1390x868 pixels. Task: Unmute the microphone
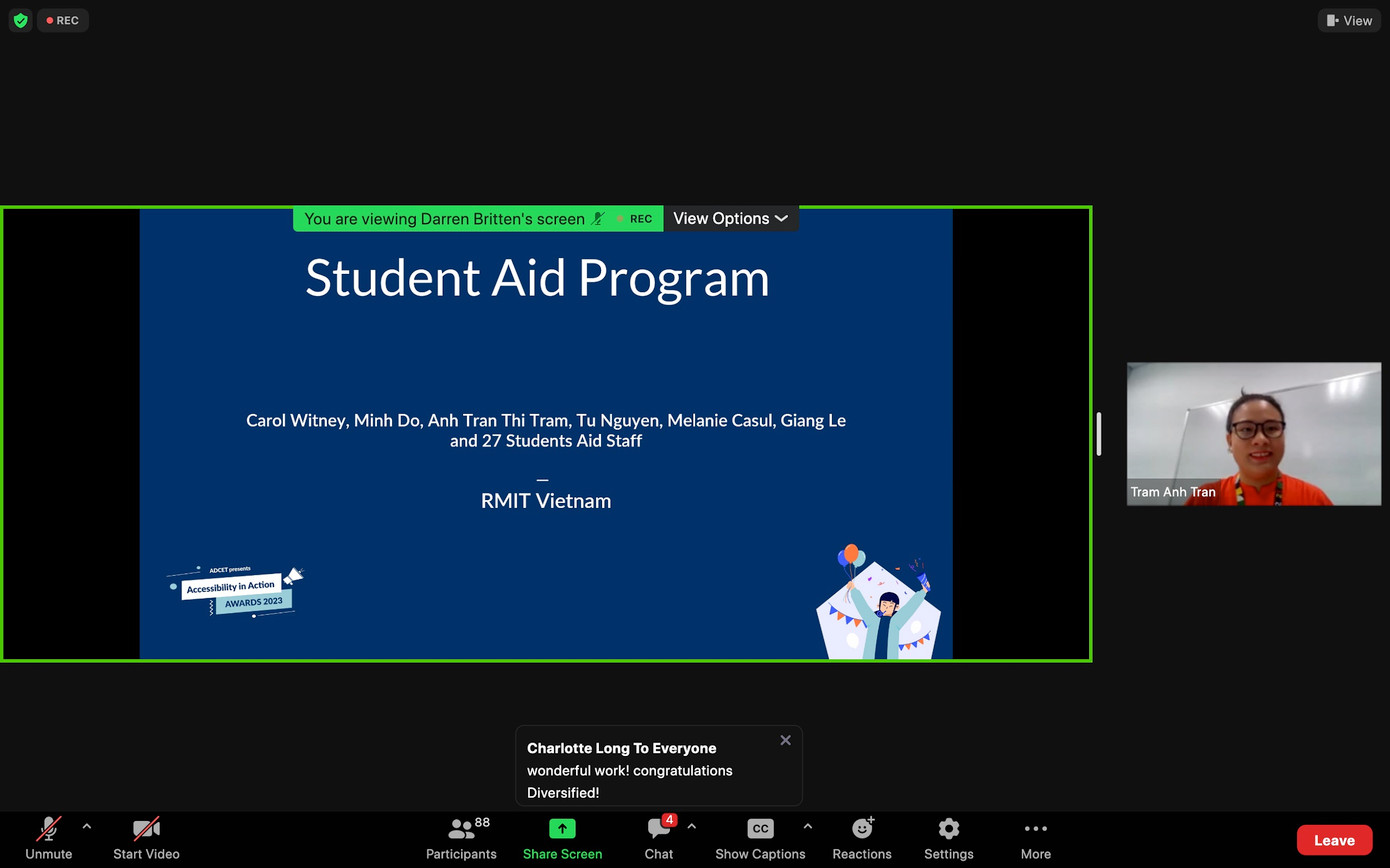[48, 838]
